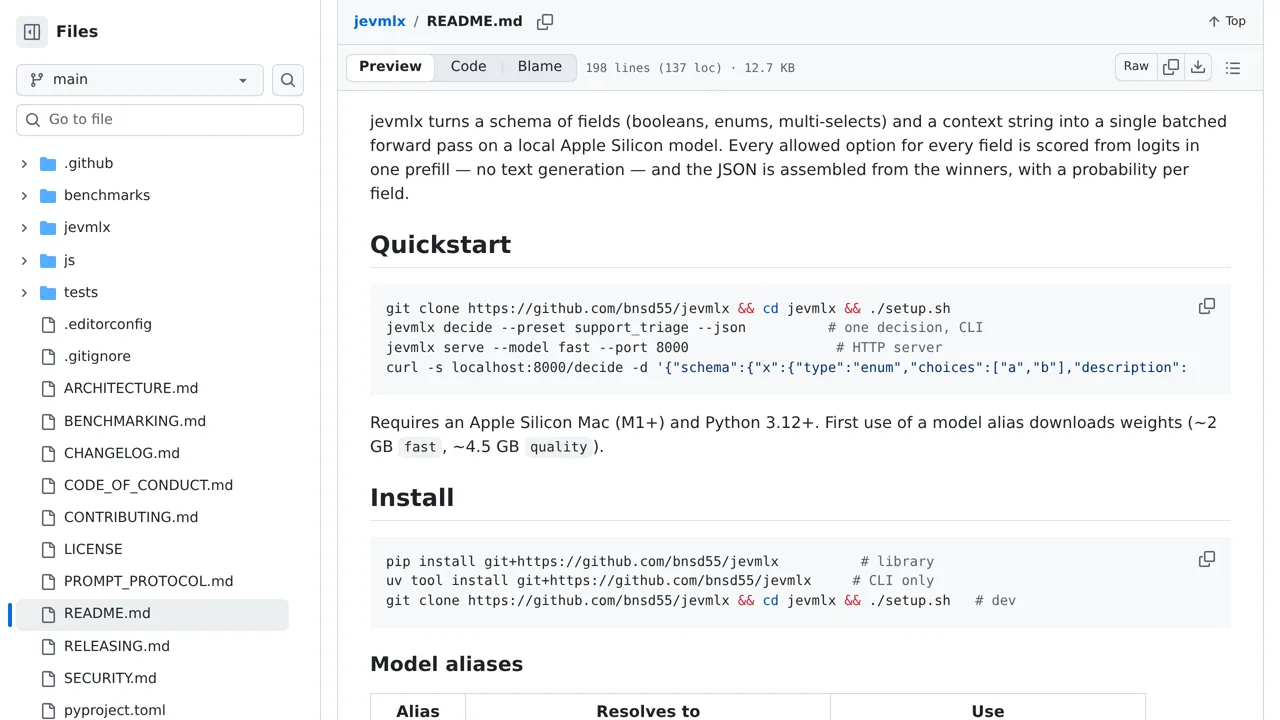Switch to the Blame tab
The width and height of the screenshot is (1280, 720).
(x=540, y=67)
